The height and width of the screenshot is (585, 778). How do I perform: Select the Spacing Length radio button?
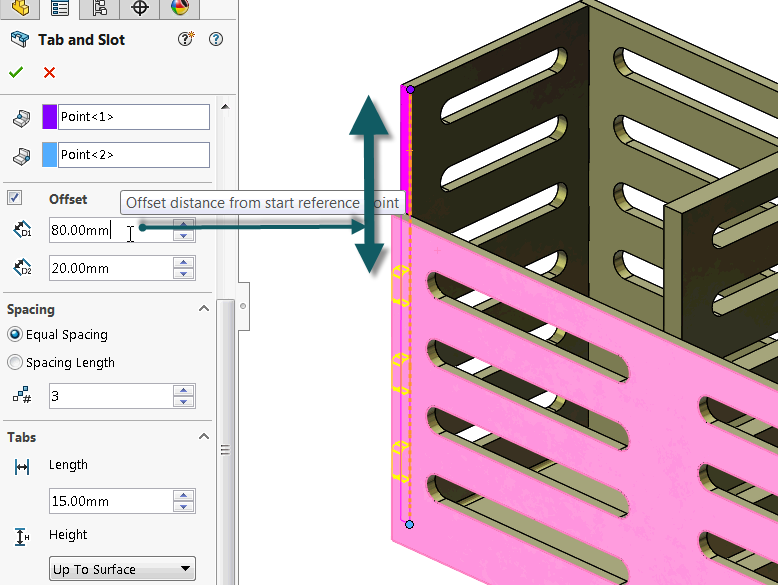15,362
